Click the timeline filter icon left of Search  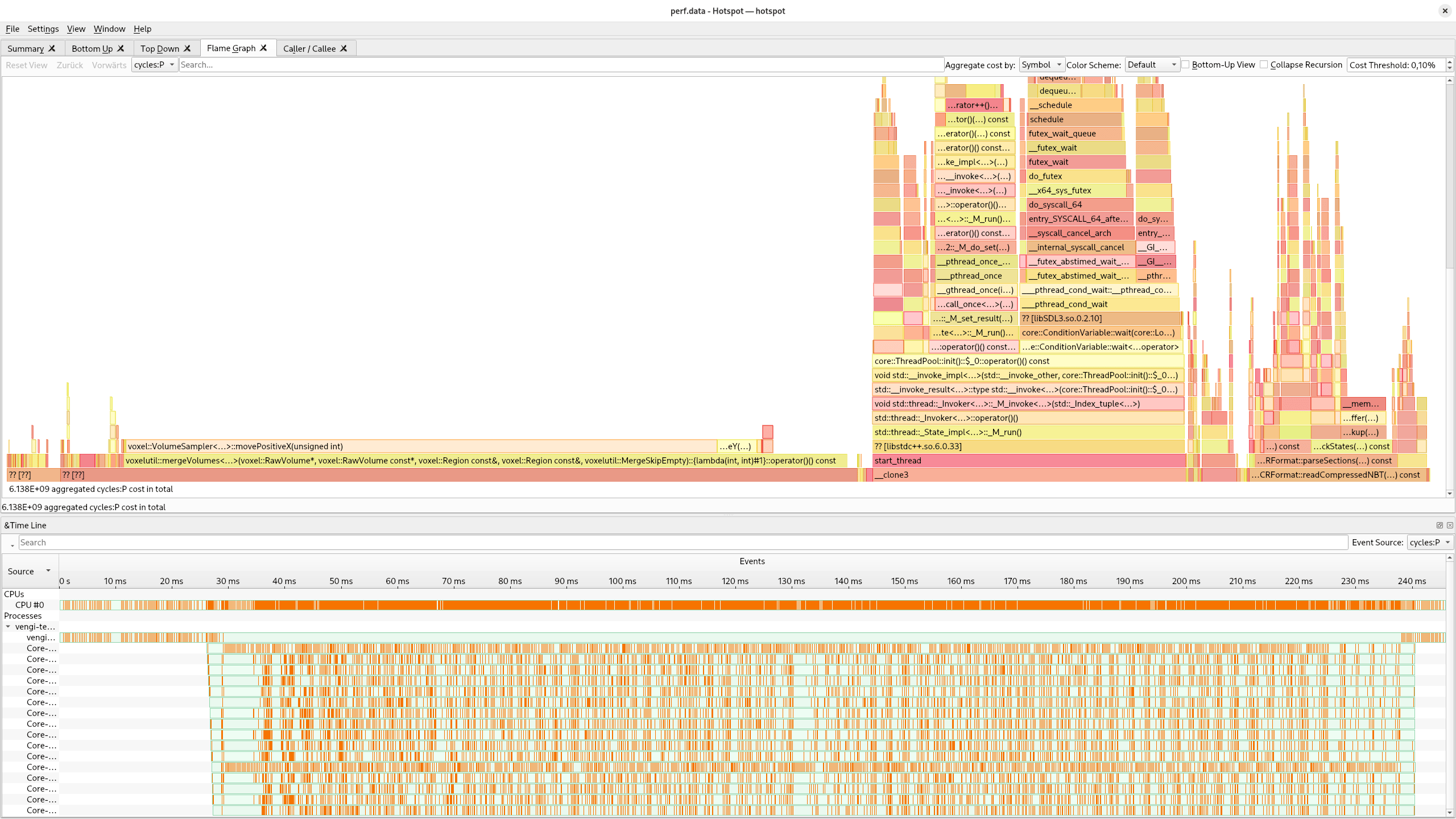[11, 543]
